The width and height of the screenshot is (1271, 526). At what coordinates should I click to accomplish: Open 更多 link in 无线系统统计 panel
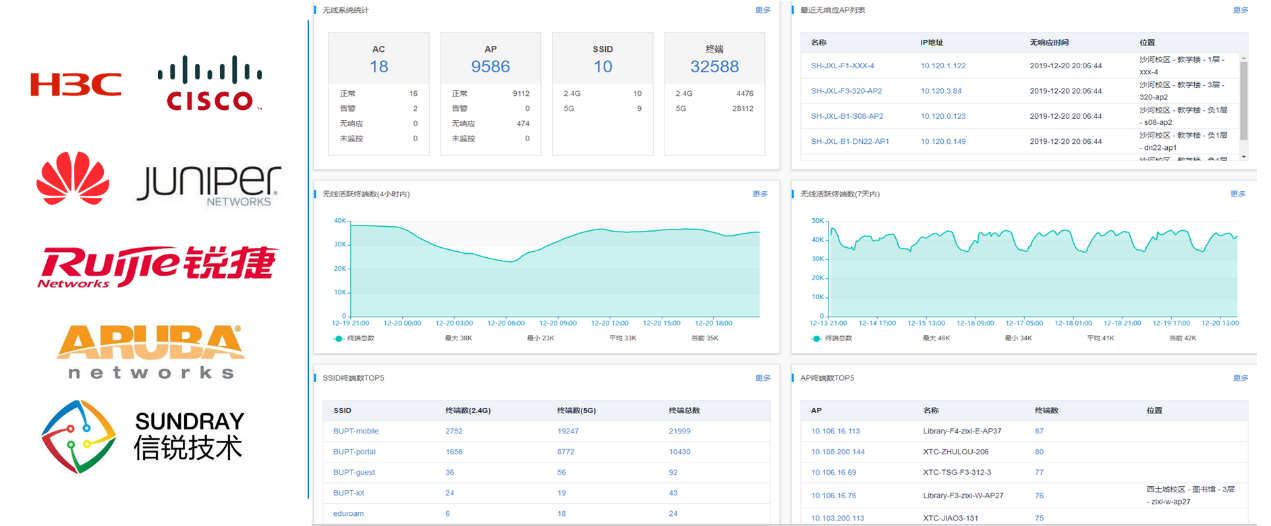763,10
